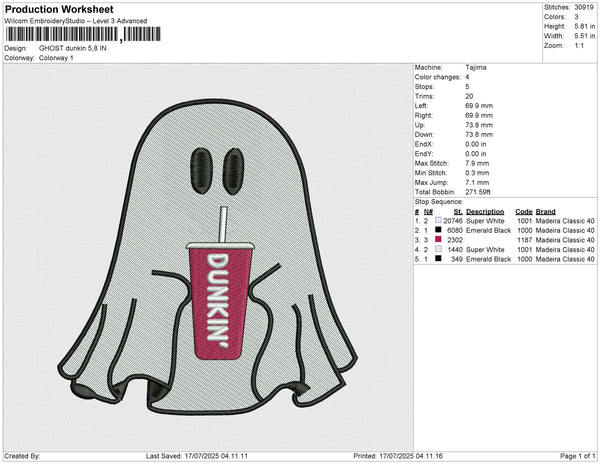The image size is (600, 464).
Task: Click the stitch count 349 in stop 5
Action: tap(457, 259)
